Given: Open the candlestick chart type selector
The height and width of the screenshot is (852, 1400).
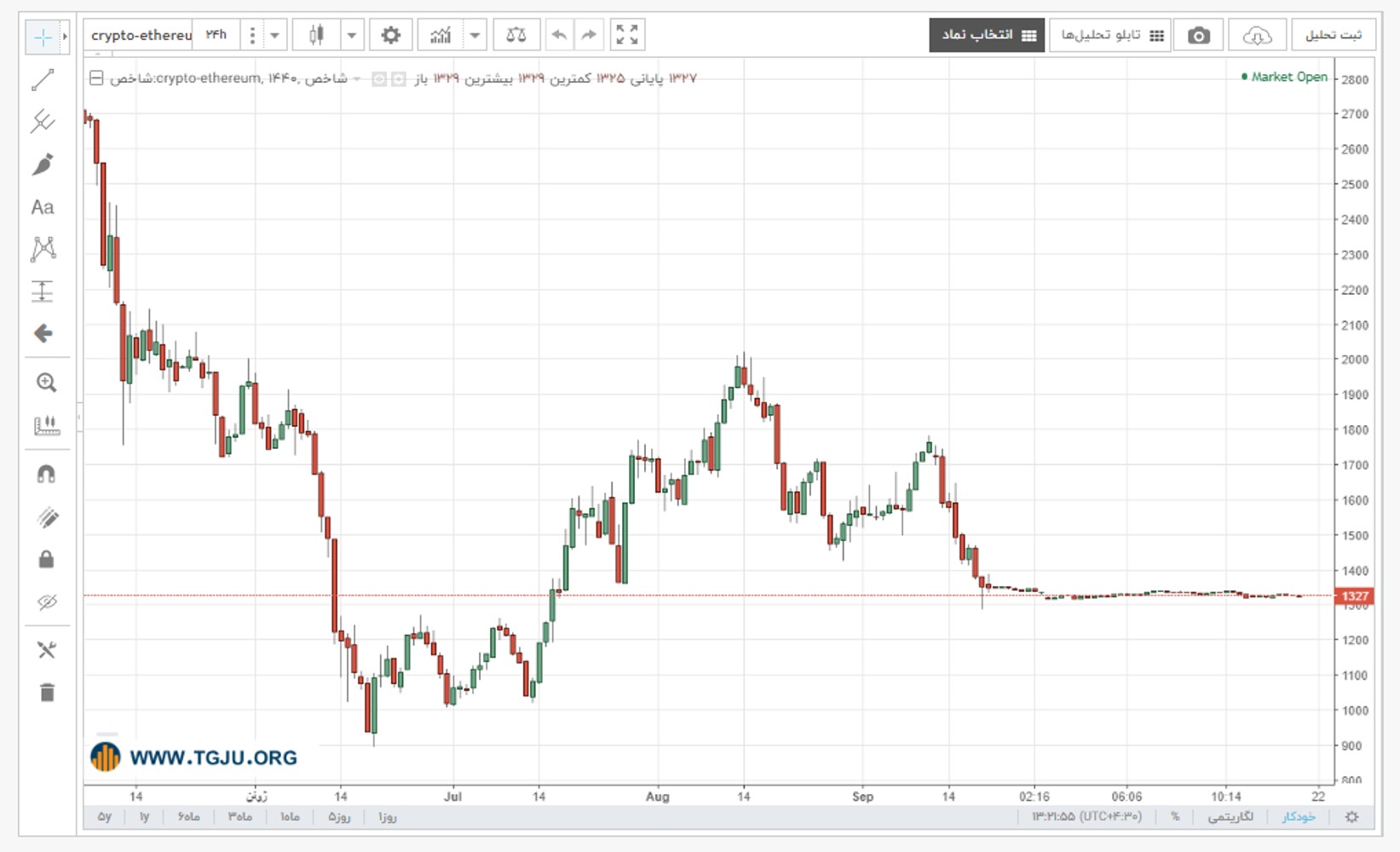Looking at the screenshot, I should [x=316, y=35].
